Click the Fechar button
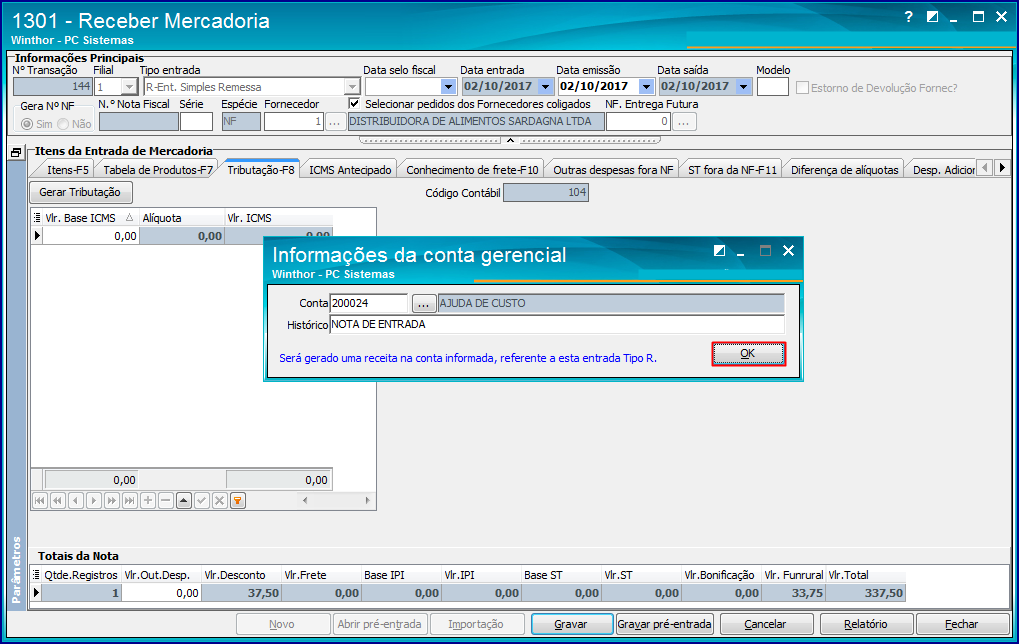 pyautogui.click(x=962, y=624)
